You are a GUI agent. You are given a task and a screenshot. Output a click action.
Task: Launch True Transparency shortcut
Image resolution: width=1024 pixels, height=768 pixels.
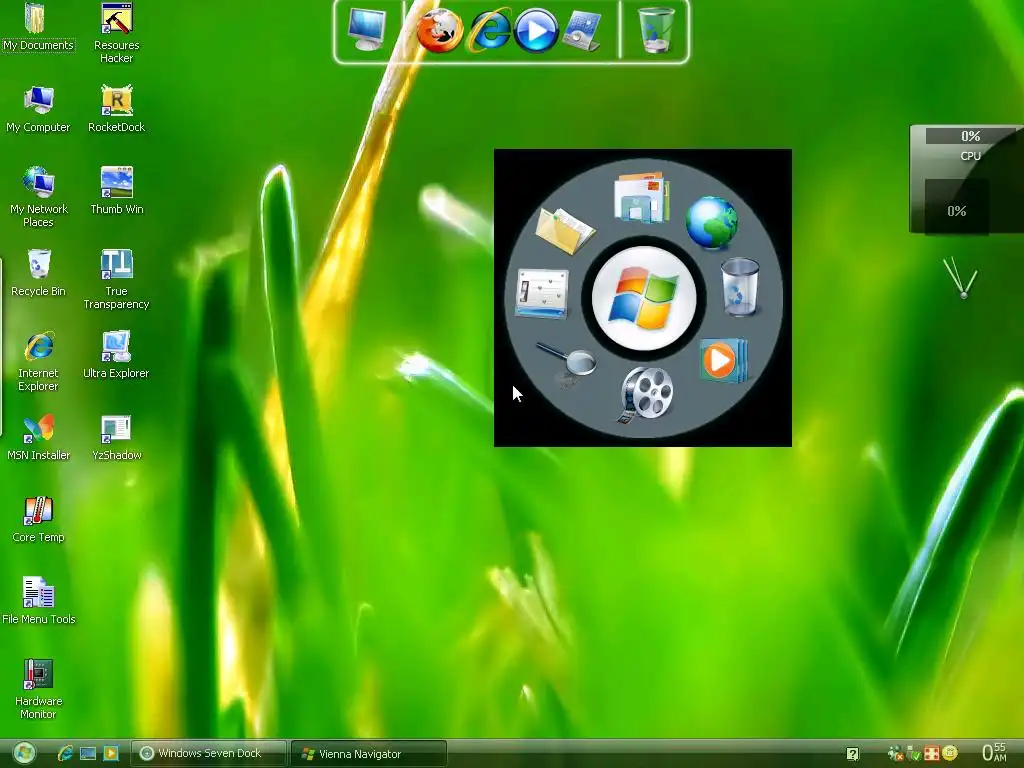pyautogui.click(x=116, y=279)
